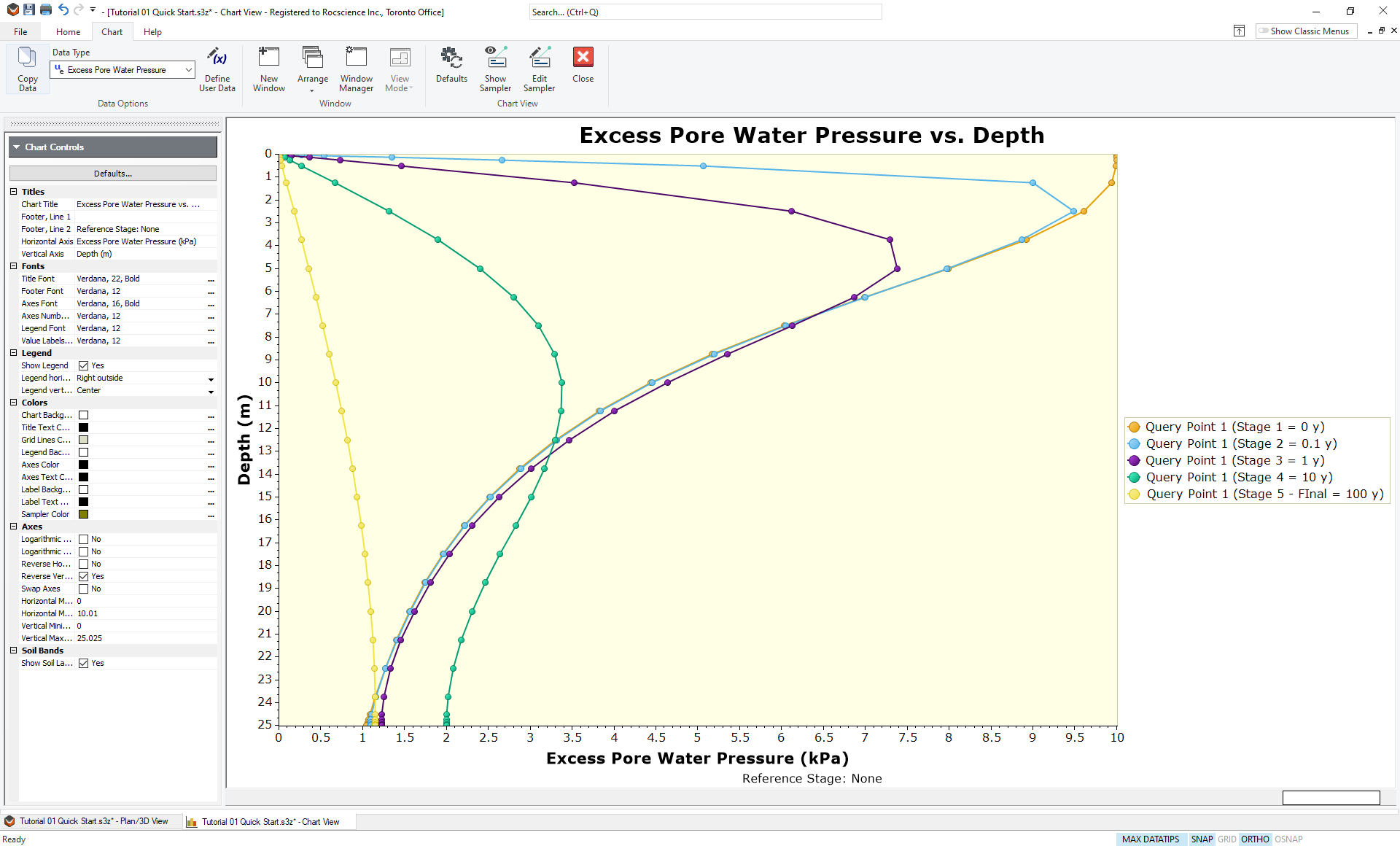Viewport: 1400px width, 846px height.
Task: Collapse the Chart Controls panel
Action: pyautogui.click(x=16, y=147)
